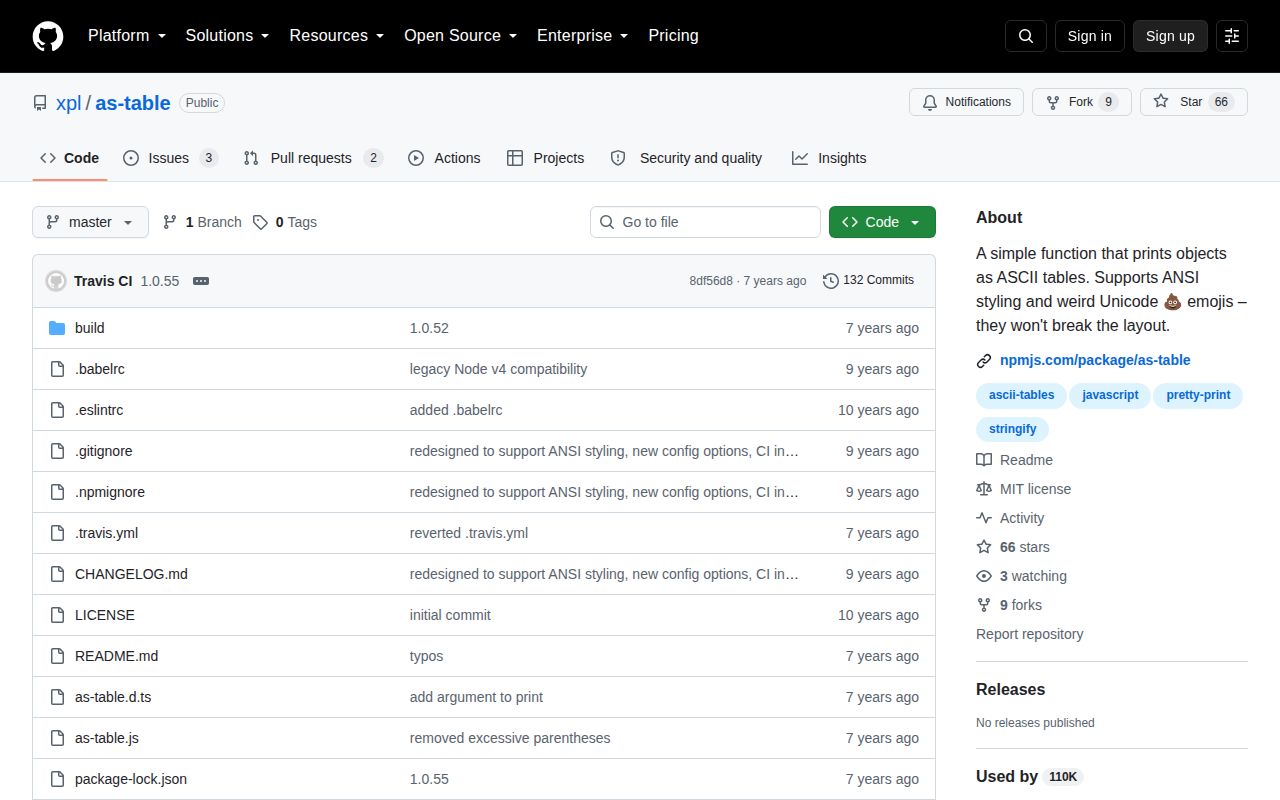Open the master branch selector dropdown

tap(90, 222)
